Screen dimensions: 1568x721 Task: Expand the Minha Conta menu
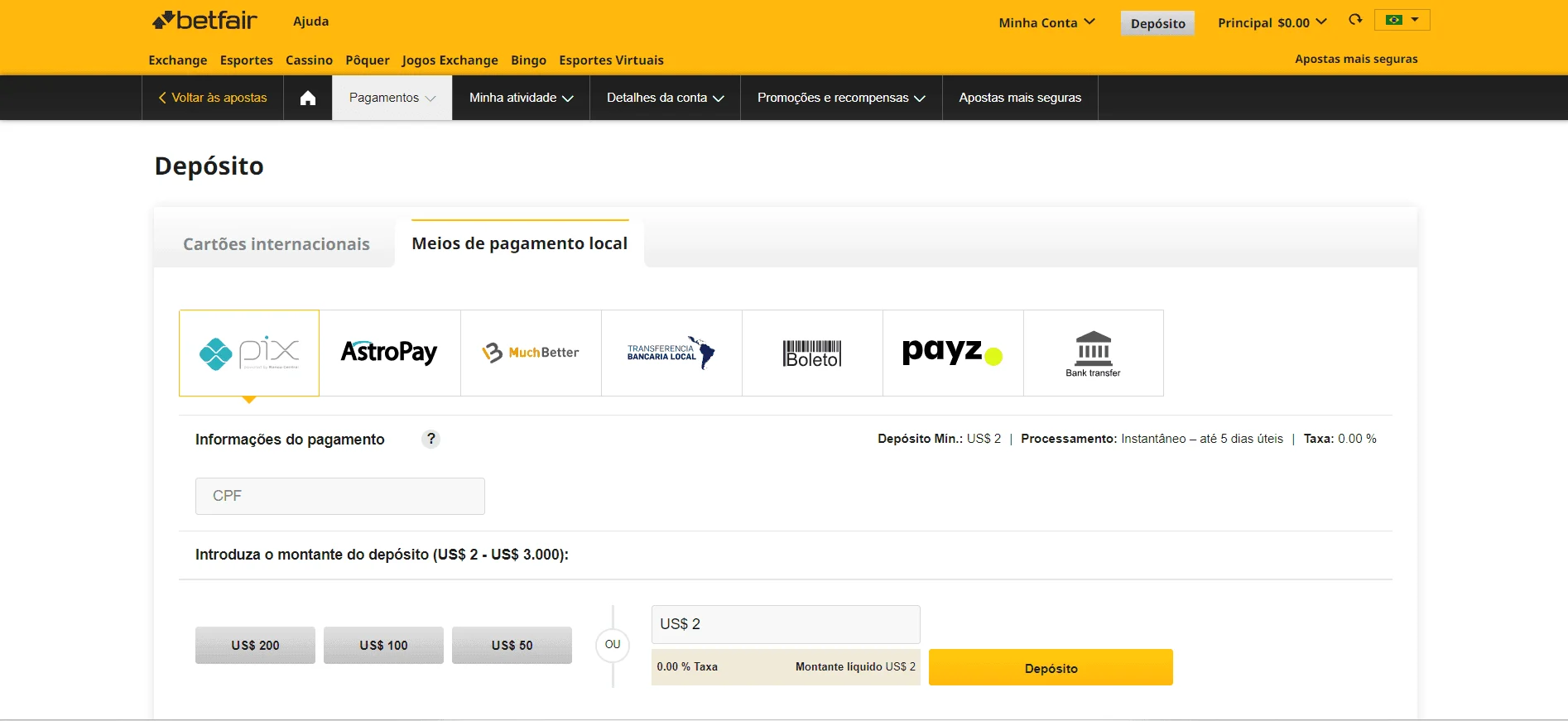pos(1046,22)
